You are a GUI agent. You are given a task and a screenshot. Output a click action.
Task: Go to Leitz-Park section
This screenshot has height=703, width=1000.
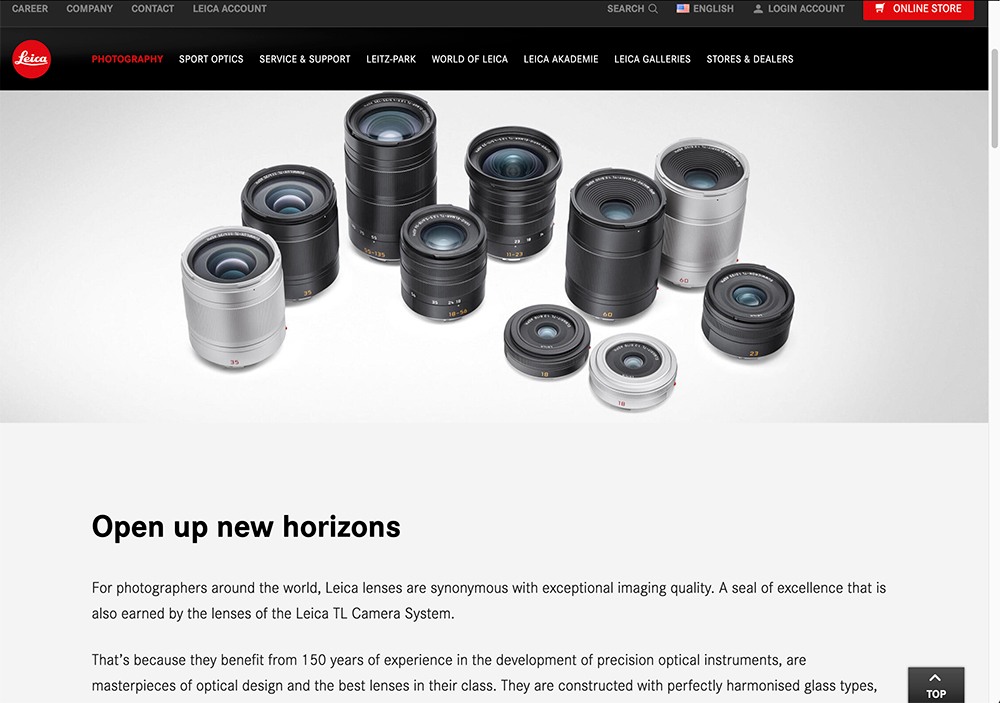[391, 59]
